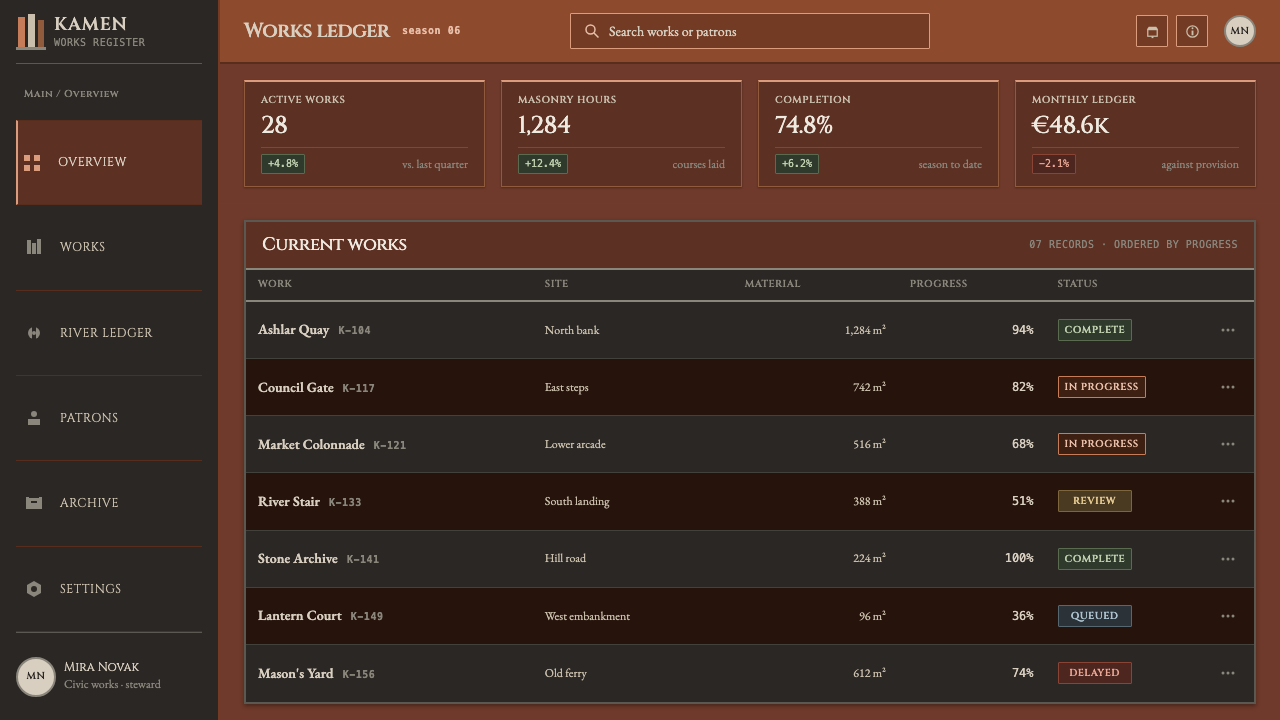Screen dimensions: 1280x720
Task: Click the Queued status badge
Action: 1094,616
